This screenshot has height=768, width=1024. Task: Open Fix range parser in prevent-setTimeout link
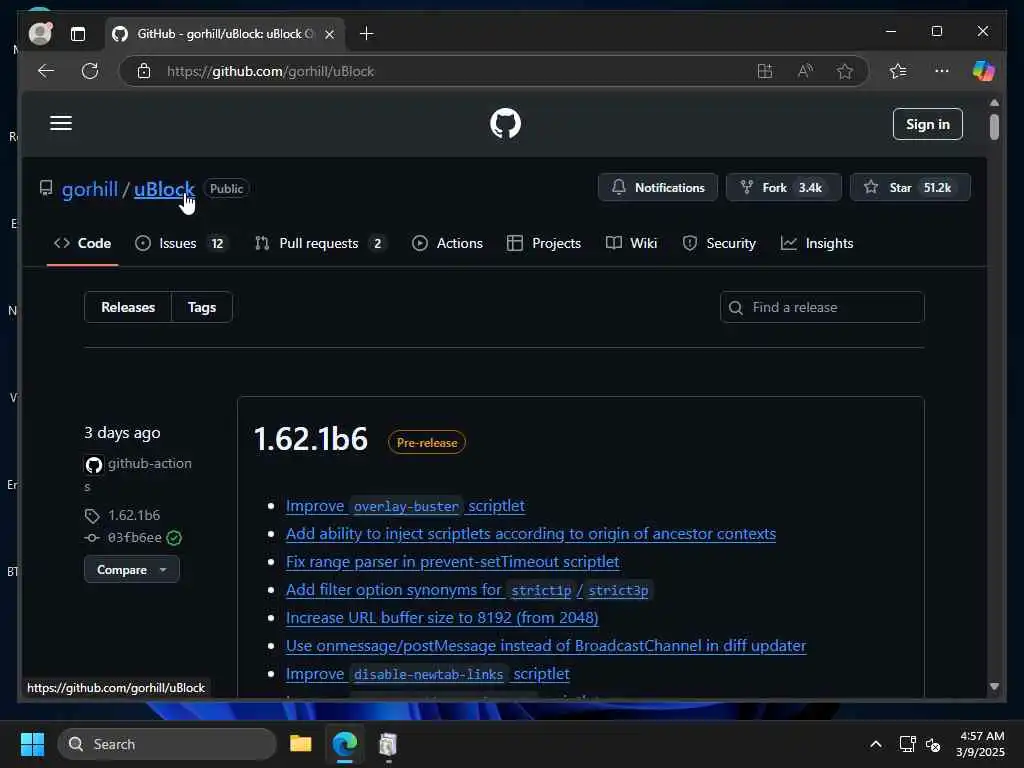point(453,562)
